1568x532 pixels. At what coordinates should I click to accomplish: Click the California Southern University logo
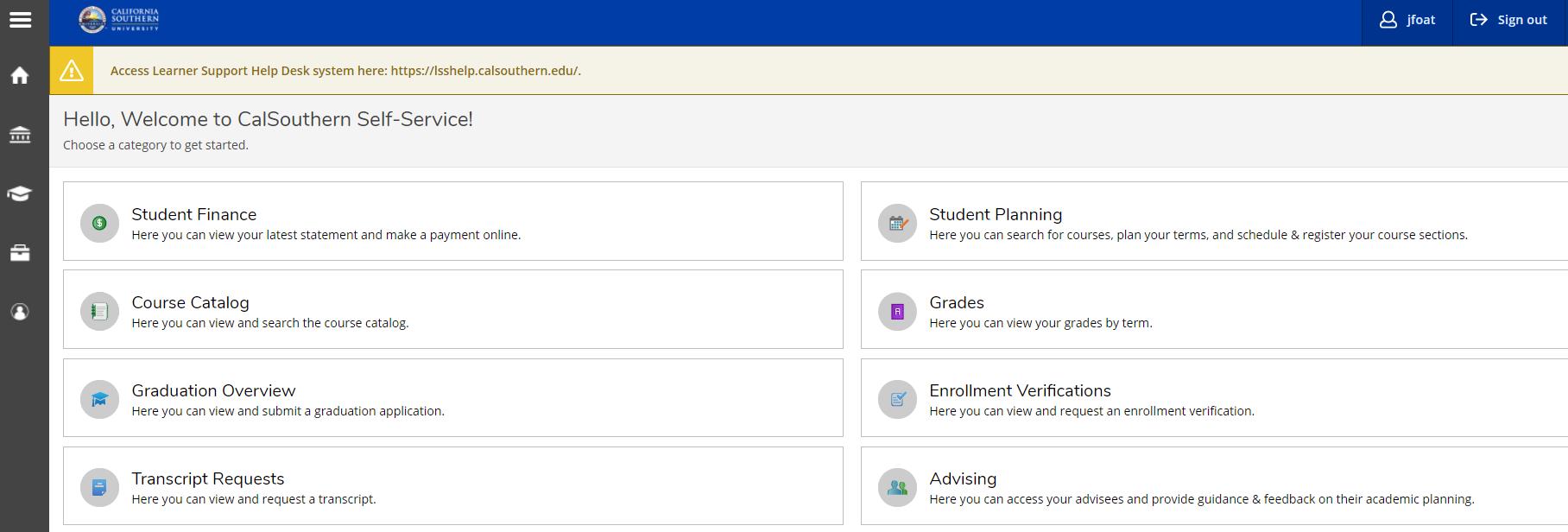coord(119,19)
